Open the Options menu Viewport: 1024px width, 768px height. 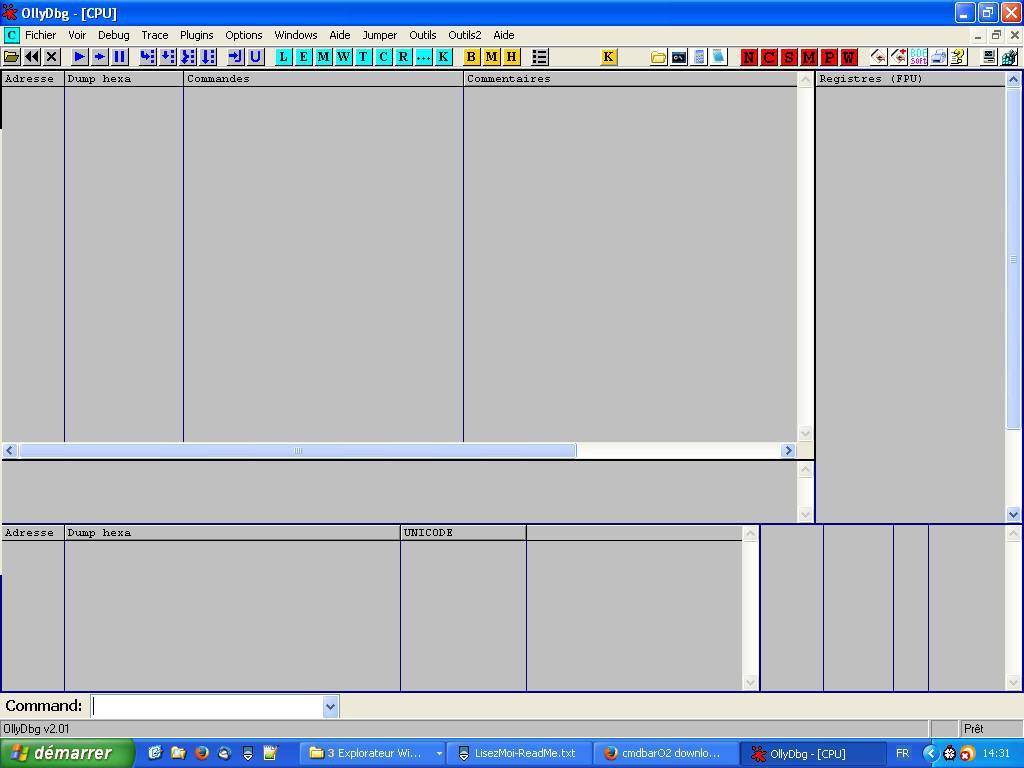coord(244,35)
